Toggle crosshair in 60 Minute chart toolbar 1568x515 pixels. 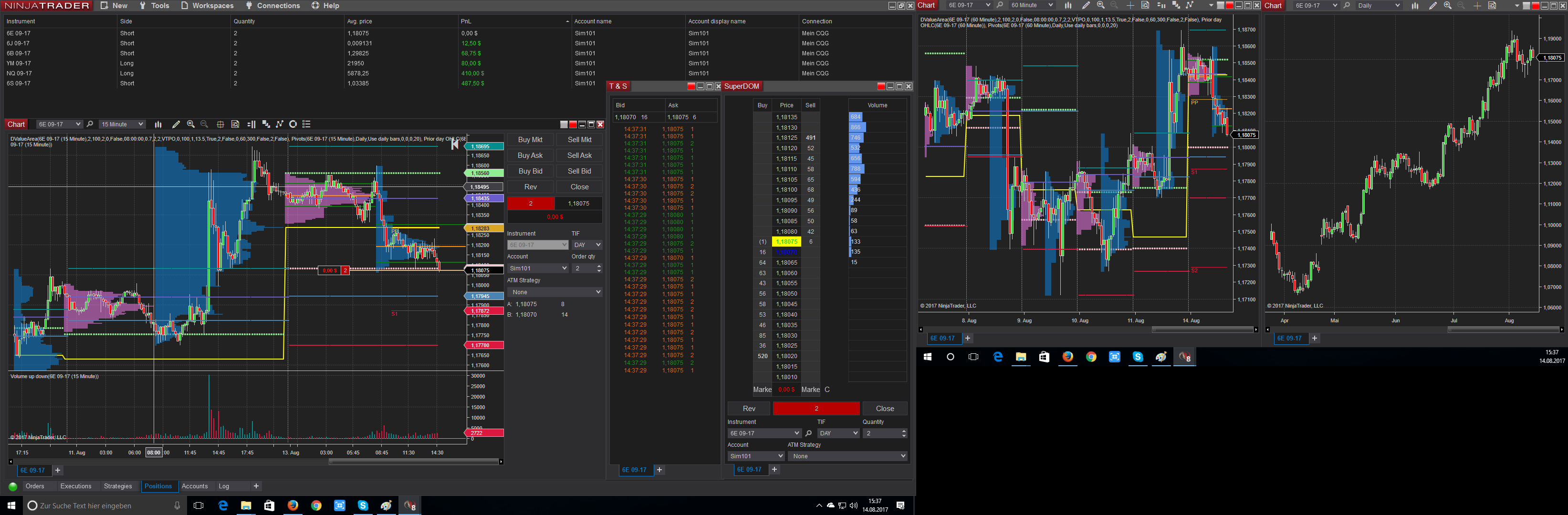point(1130,5)
